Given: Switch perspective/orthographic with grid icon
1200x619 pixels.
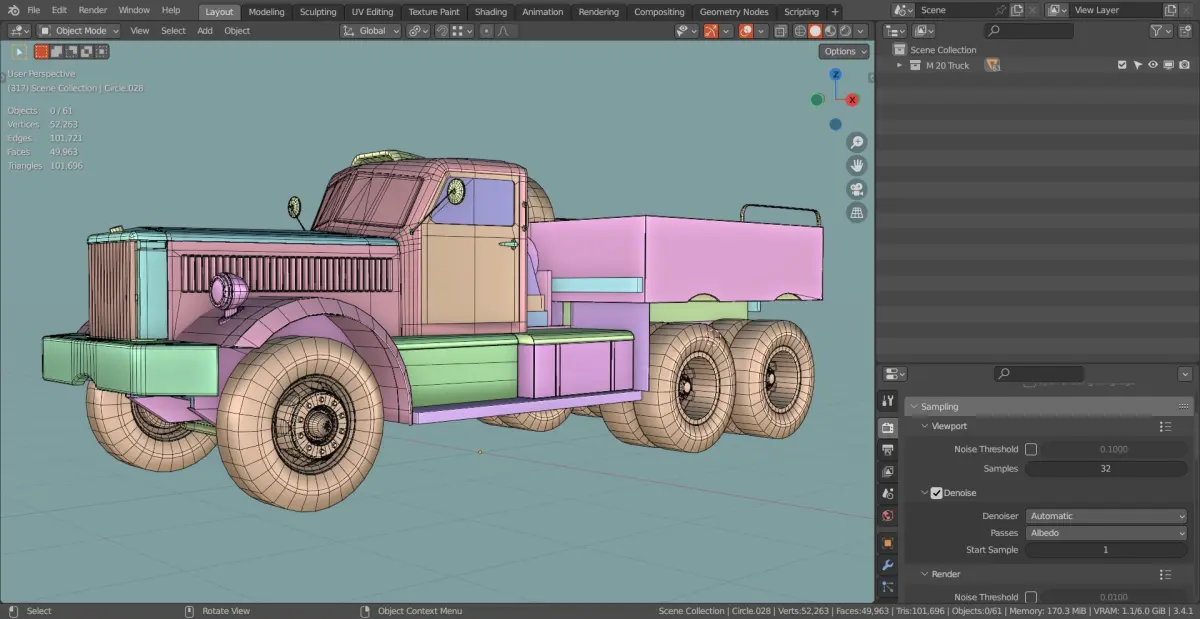Looking at the screenshot, I should [857, 212].
